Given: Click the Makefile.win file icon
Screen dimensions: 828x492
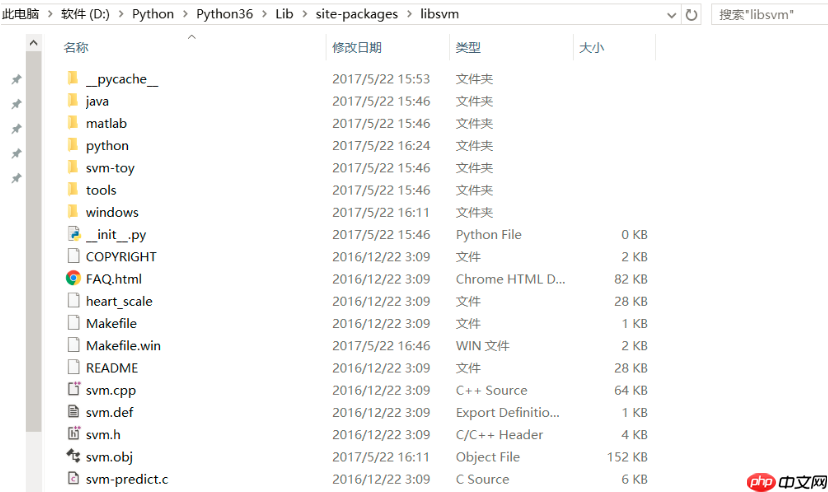Looking at the screenshot, I should (73, 345).
